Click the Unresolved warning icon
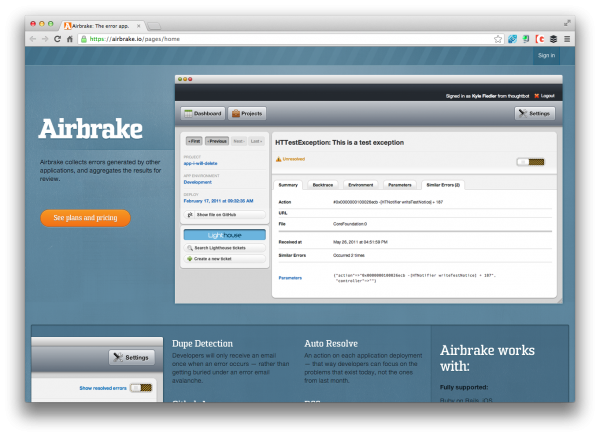600x437 pixels. (279, 159)
